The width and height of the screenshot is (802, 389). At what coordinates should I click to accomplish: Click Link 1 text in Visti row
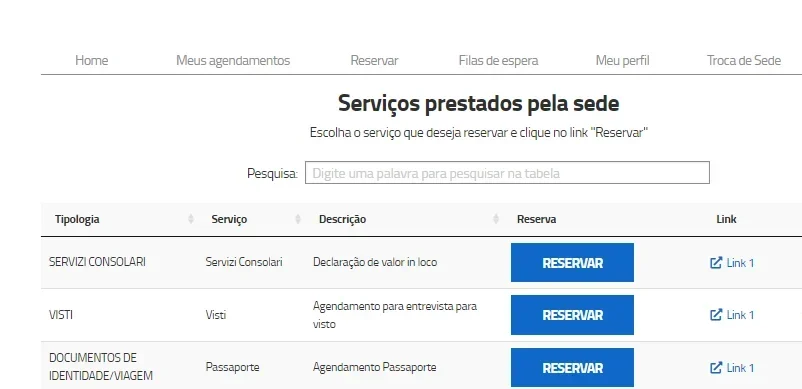[740, 314]
